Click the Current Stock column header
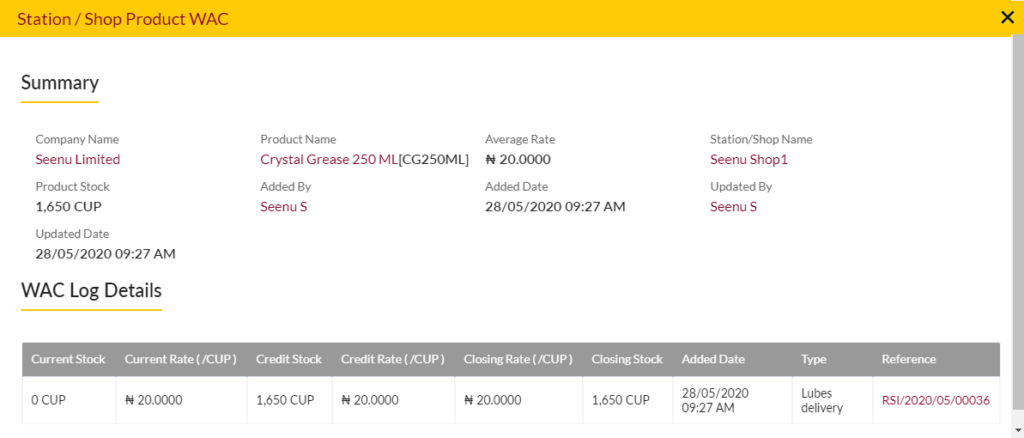 (x=69, y=360)
